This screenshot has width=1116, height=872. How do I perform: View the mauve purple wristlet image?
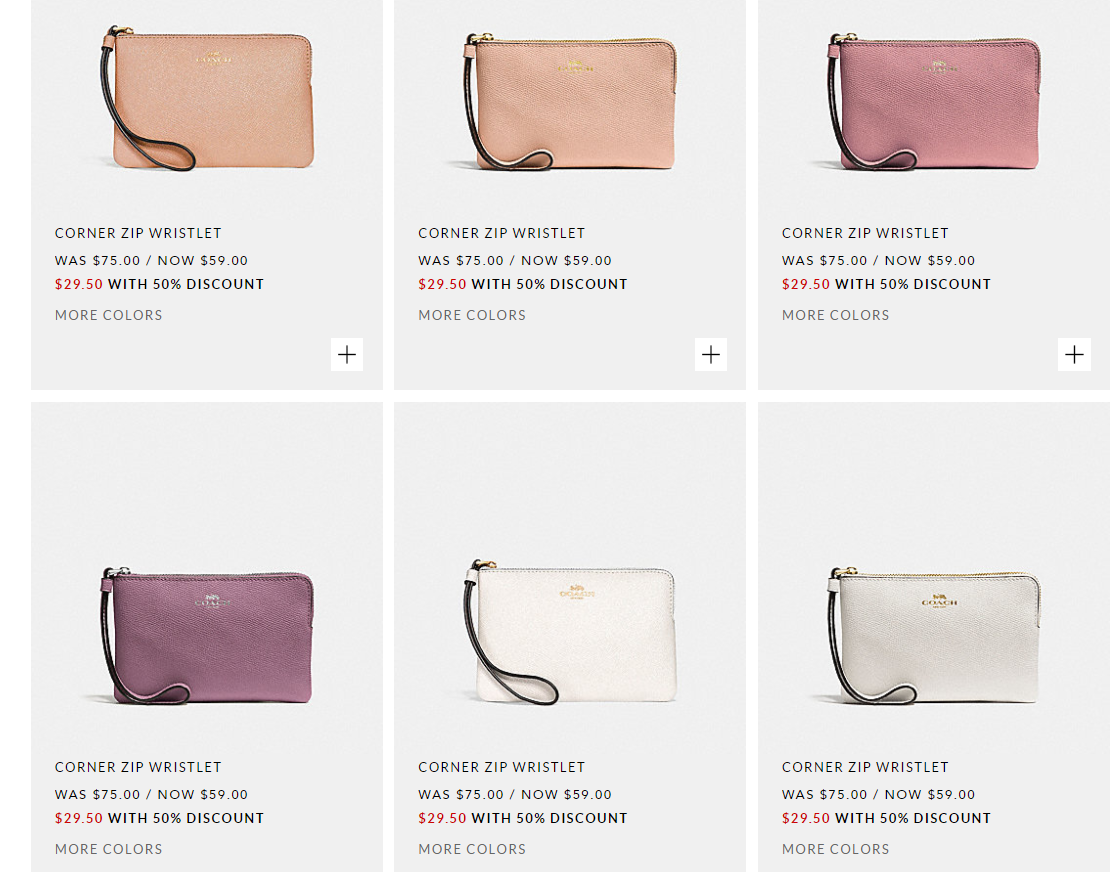207,635
